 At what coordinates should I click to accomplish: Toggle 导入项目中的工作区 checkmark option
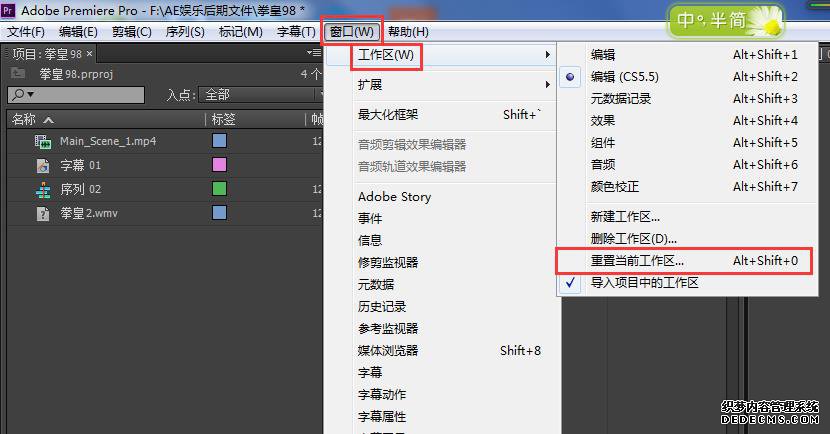tap(570, 283)
